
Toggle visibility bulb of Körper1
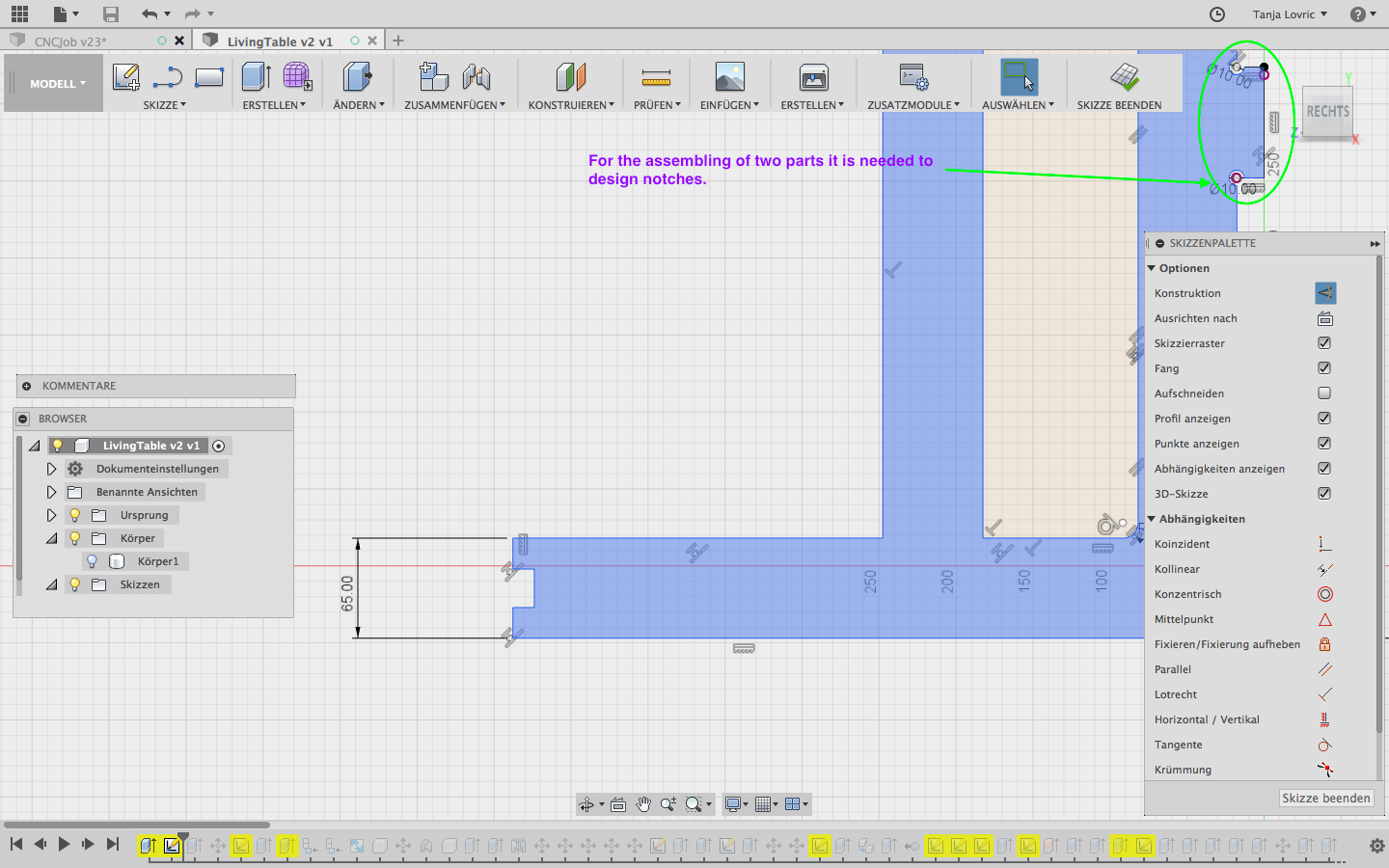tap(92, 561)
